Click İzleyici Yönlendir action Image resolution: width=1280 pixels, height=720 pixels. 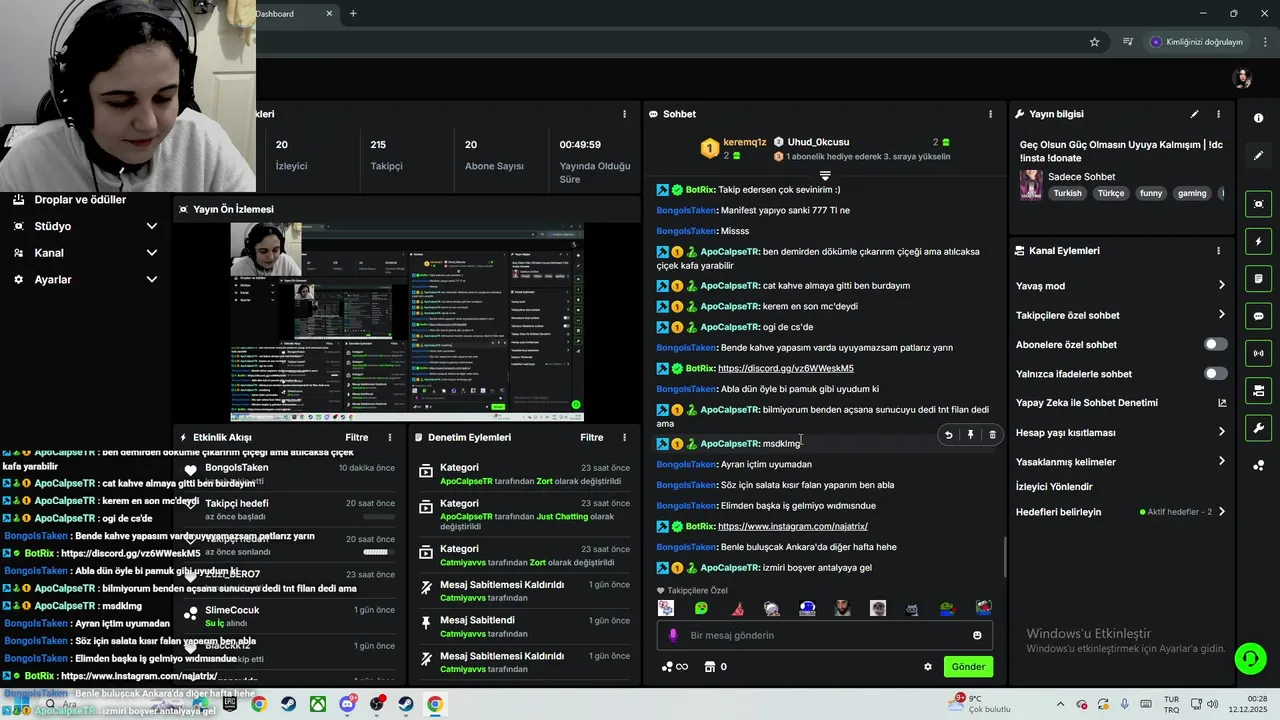pyautogui.click(x=1054, y=487)
